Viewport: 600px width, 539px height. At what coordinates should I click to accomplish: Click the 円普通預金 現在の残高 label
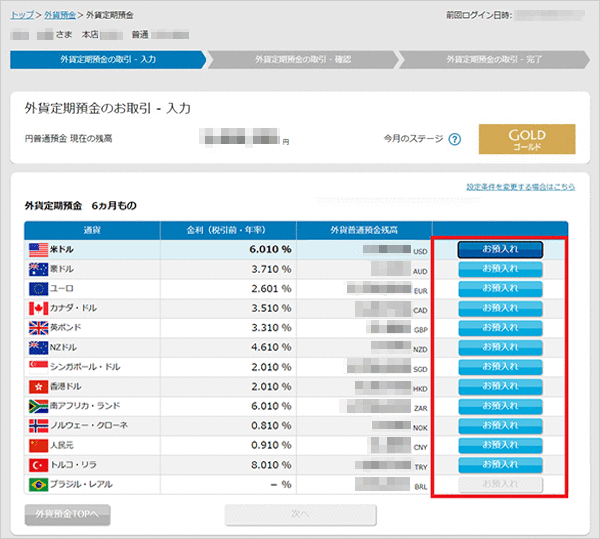(68, 138)
